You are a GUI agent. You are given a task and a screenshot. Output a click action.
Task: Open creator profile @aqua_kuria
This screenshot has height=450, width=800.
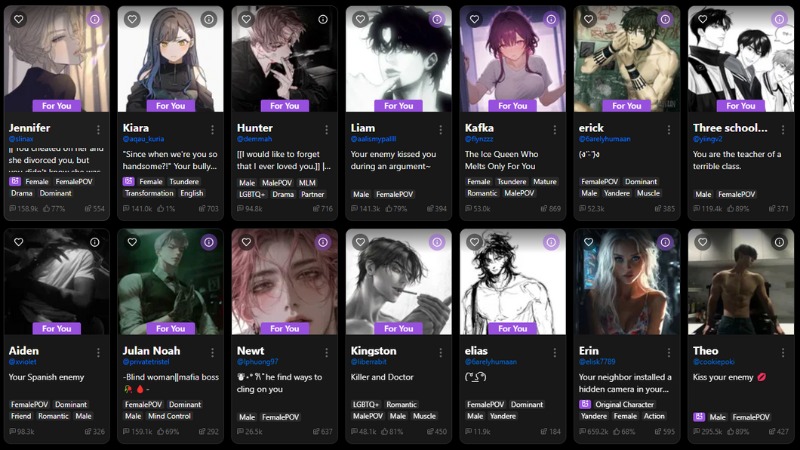(144, 140)
